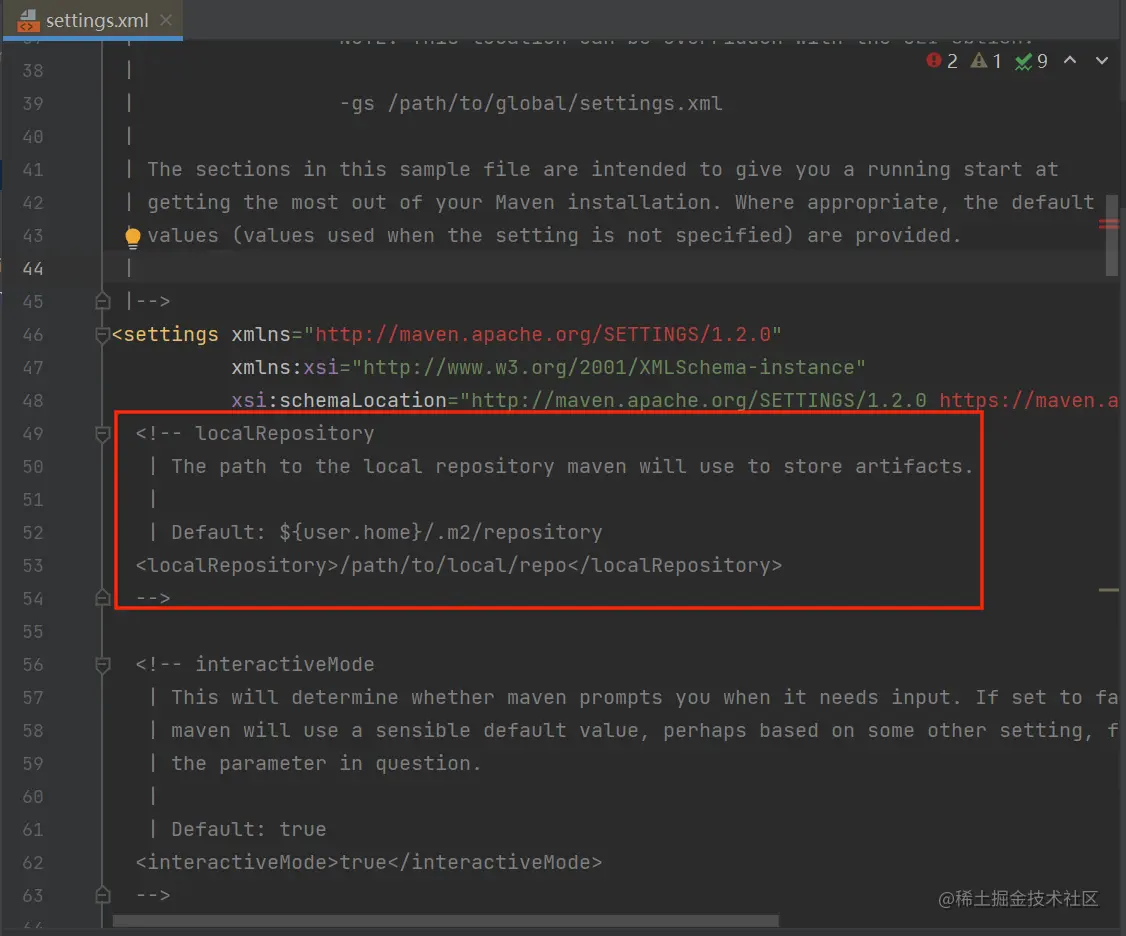Click '-gs /path/to/global/settings.xml' text
The image size is (1126, 936).
(531, 103)
